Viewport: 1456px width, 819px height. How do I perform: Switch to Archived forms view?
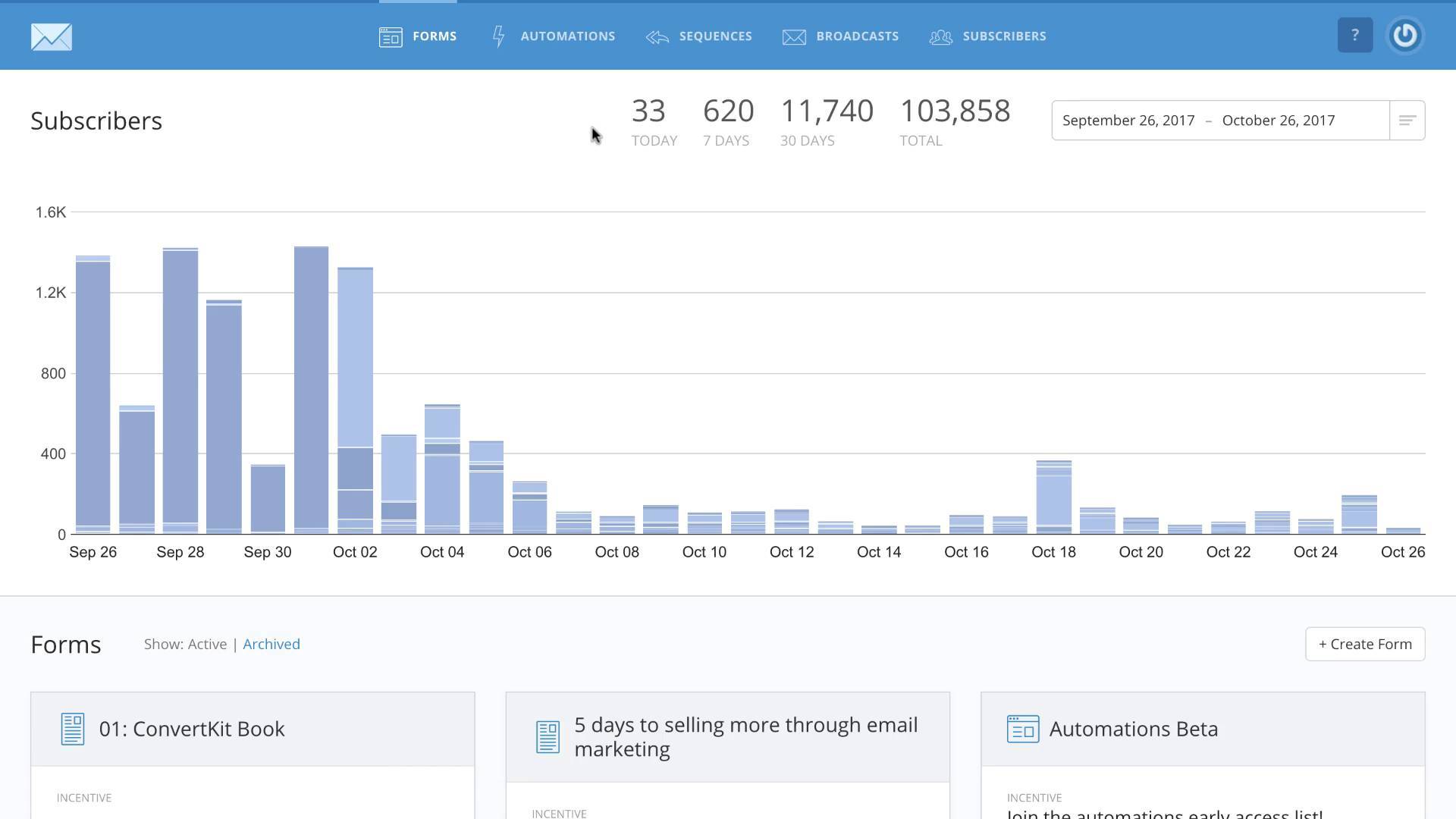pyautogui.click(x=271, y=644)
